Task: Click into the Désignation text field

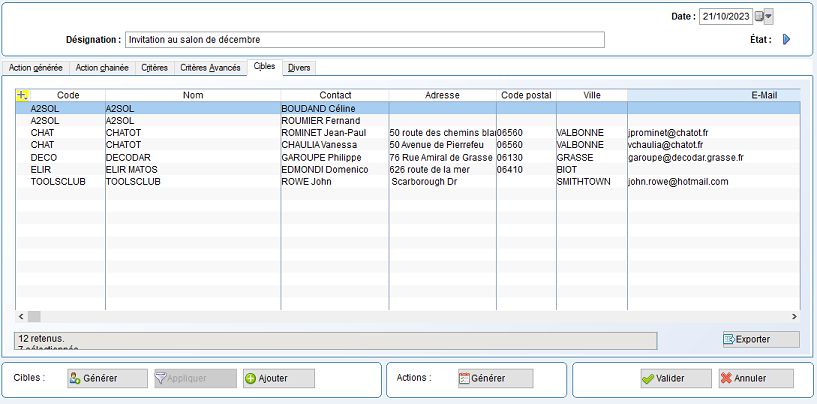Action: [364, 40]
